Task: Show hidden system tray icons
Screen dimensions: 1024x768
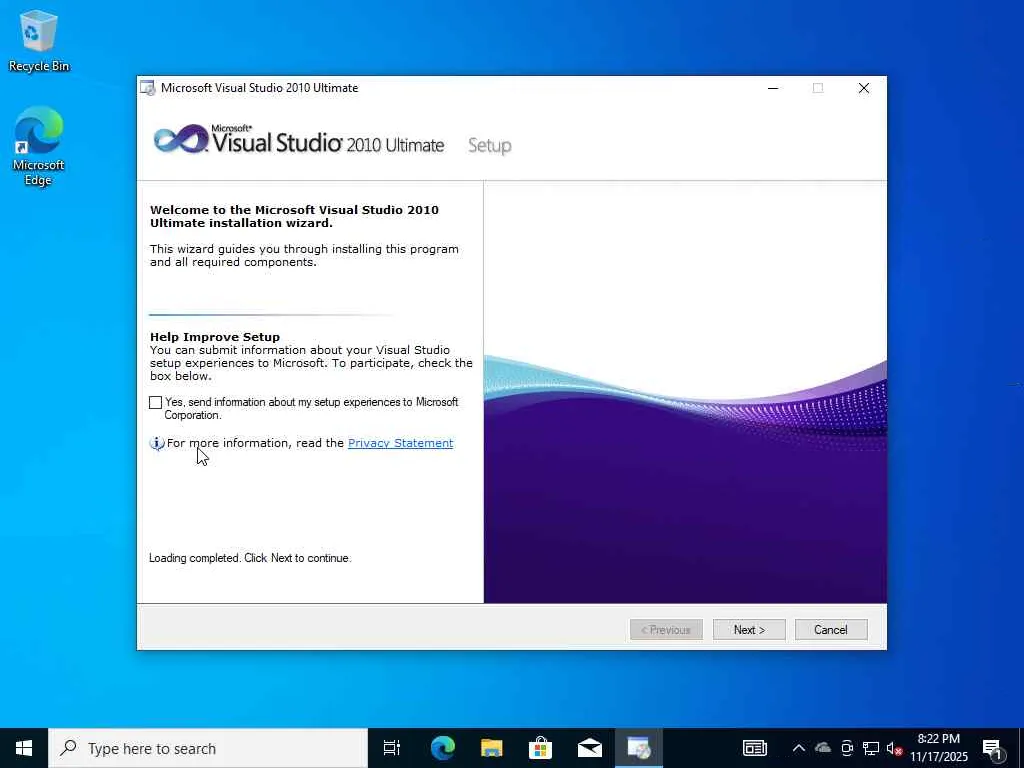Action: point(798,748)
